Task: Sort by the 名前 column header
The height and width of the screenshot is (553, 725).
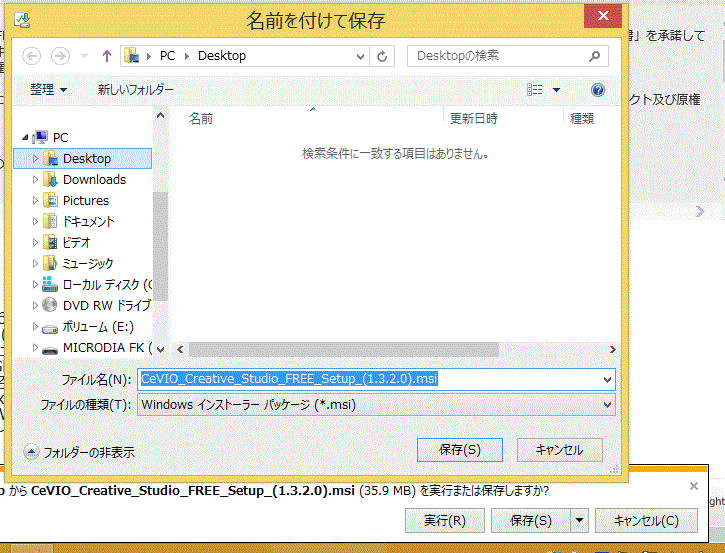Action: (201, 119)
